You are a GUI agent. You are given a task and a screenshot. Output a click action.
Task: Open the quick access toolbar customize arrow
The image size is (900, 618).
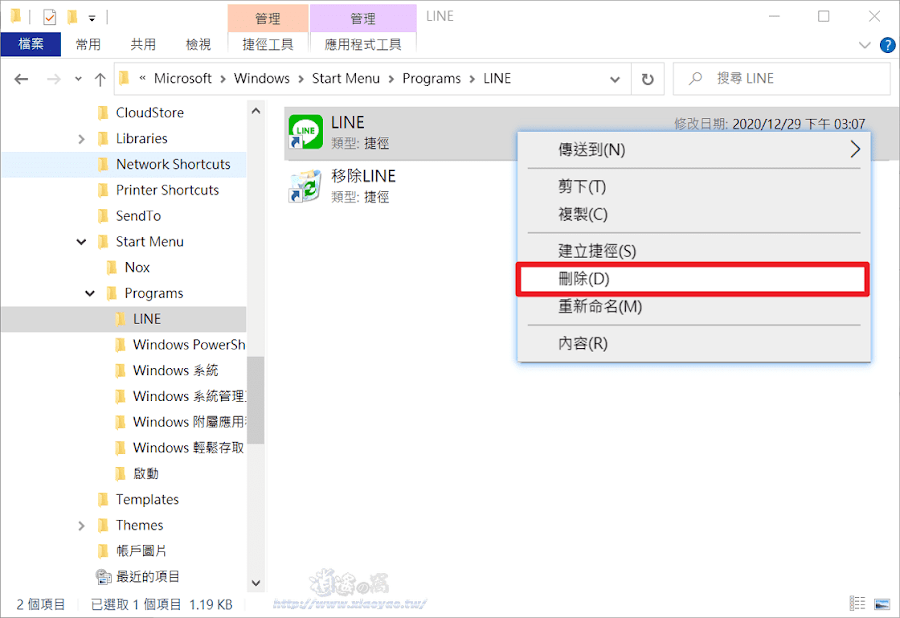[92, 18]
